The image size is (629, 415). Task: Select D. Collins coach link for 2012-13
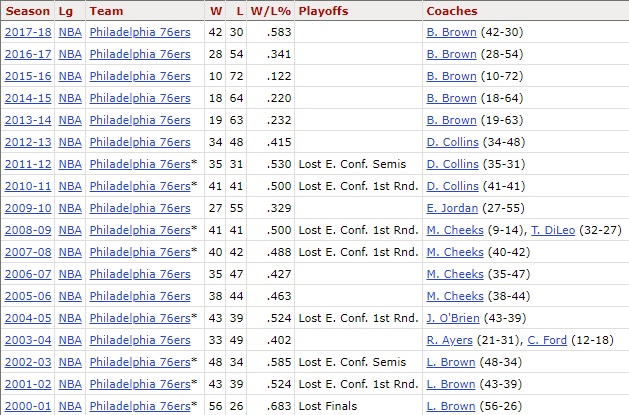point(453,142)
